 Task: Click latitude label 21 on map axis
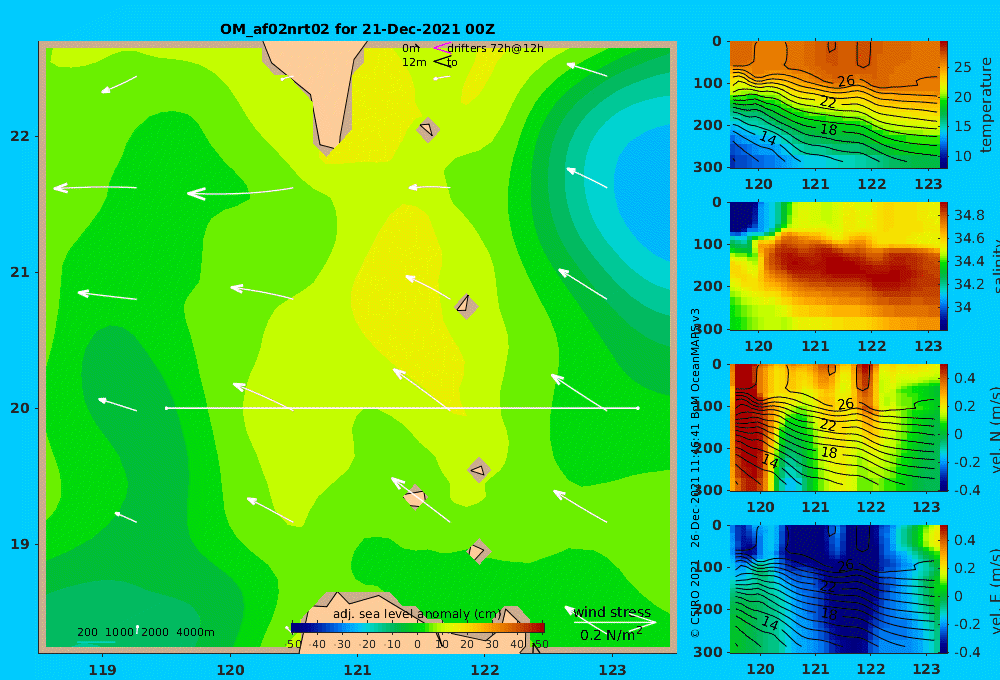[20, 272]
